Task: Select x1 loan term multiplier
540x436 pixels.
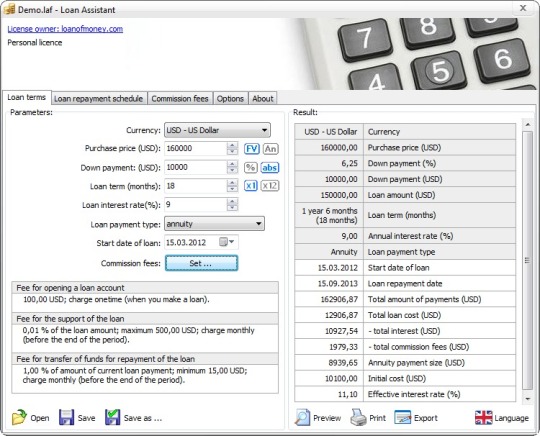Action: point(251,186)
